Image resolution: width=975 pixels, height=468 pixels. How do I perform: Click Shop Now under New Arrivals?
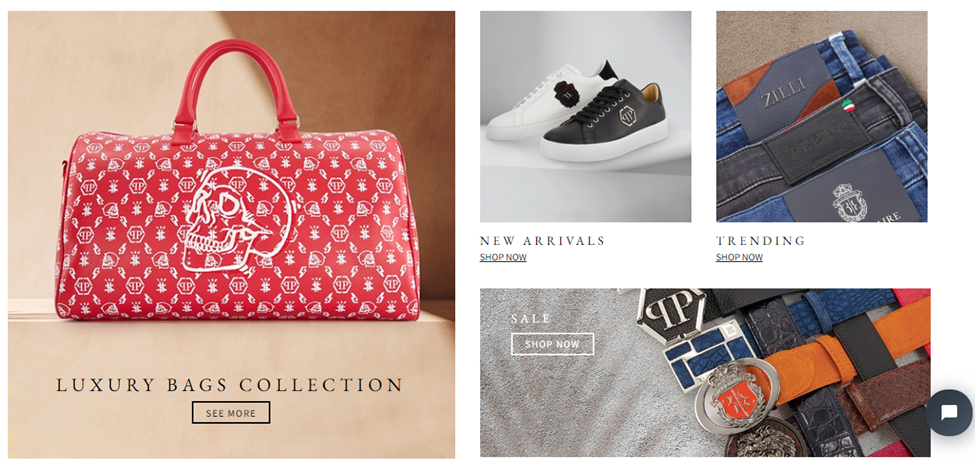point(503,257)
